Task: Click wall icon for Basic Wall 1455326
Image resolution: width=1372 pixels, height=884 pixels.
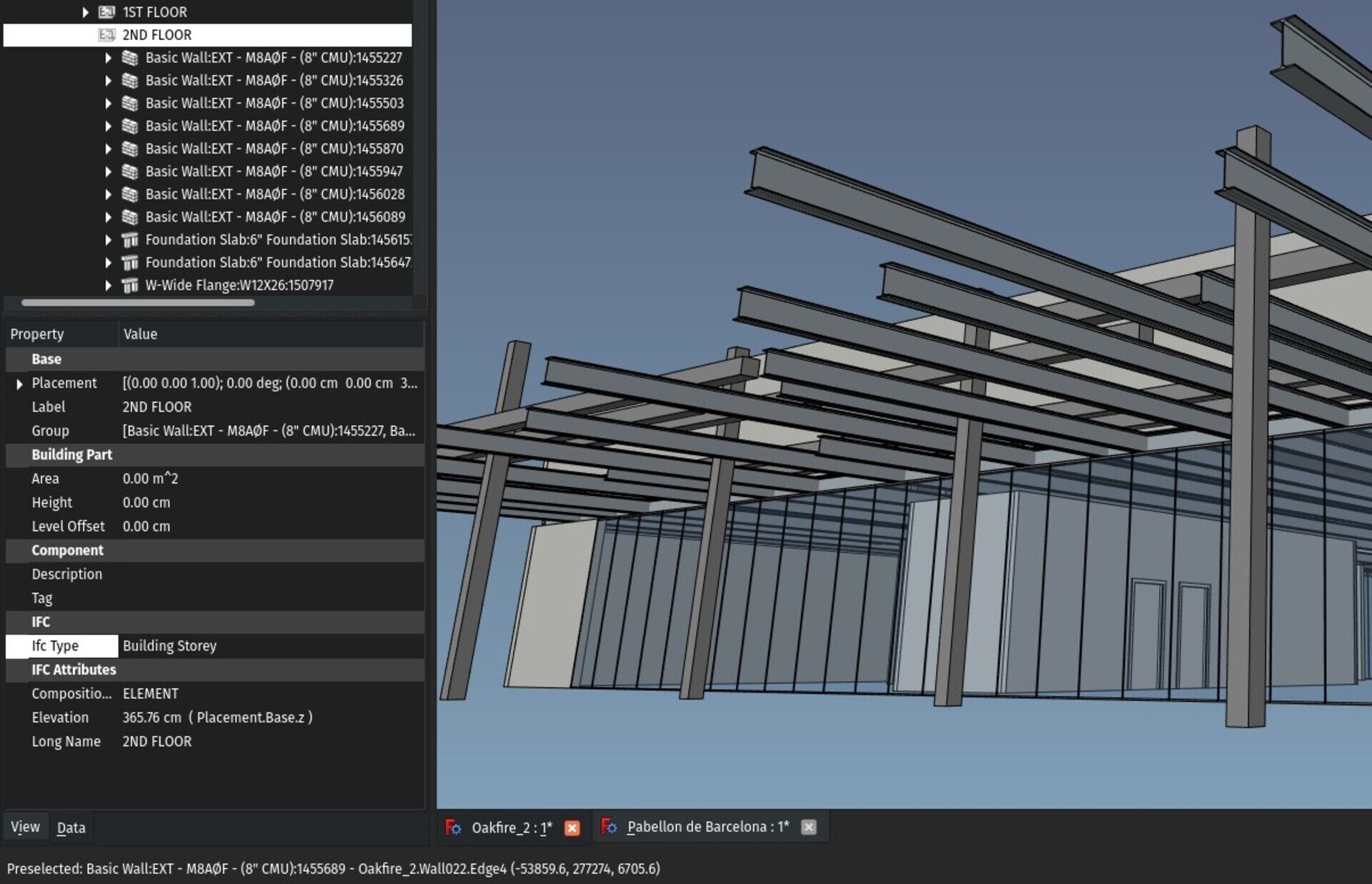Action: click(129, 81)
